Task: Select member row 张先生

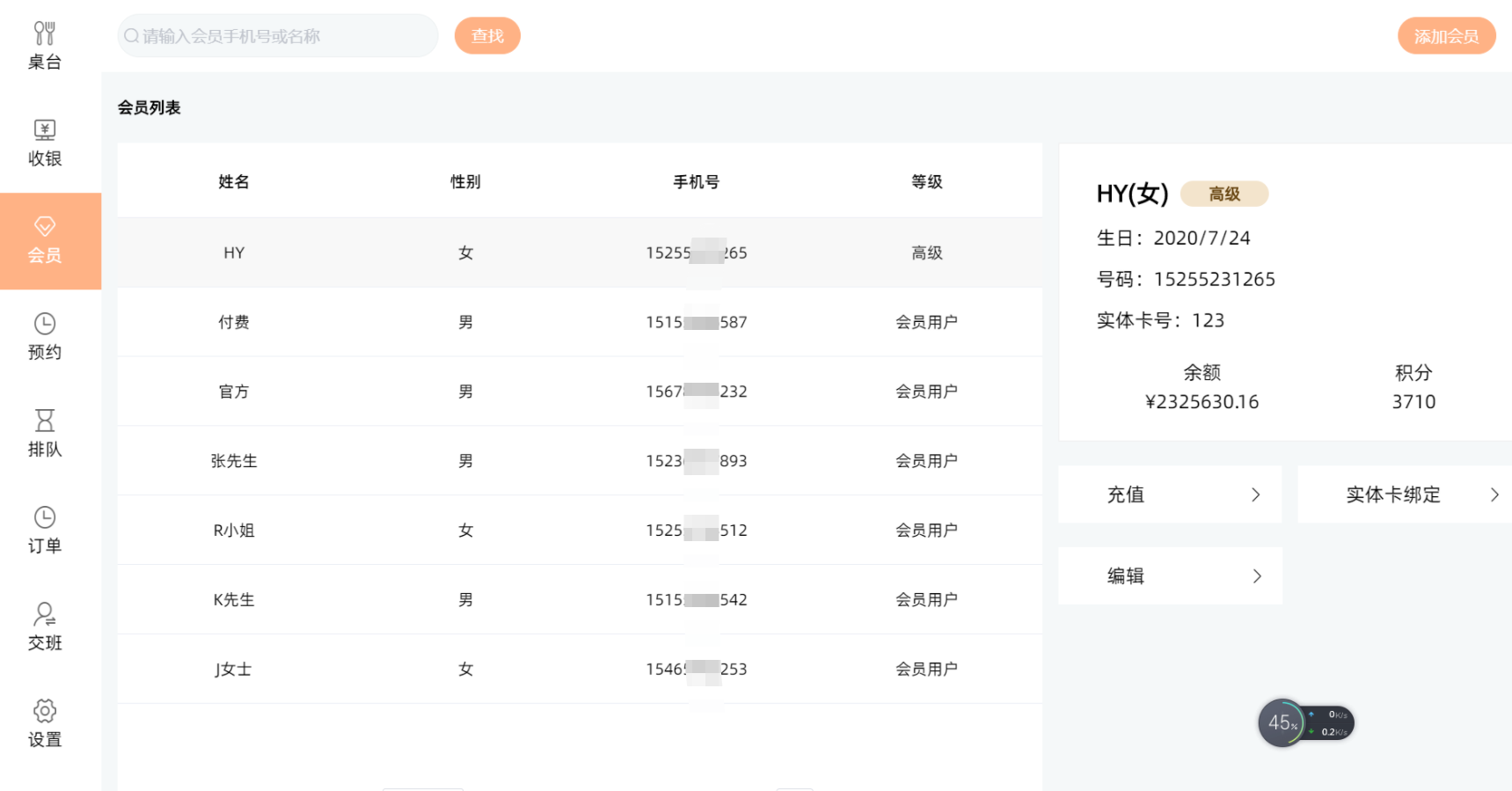Action: tap(579, 461)
